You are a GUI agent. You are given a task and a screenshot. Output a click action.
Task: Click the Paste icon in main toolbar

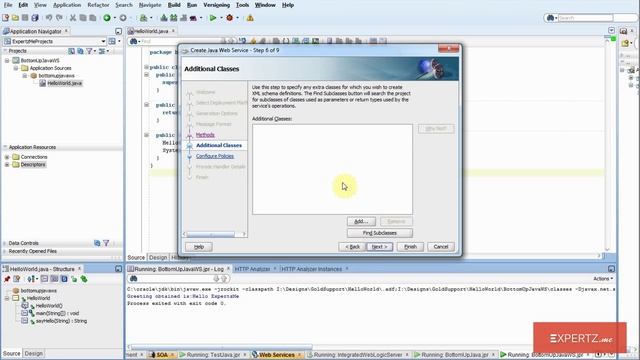coord(93,18)
